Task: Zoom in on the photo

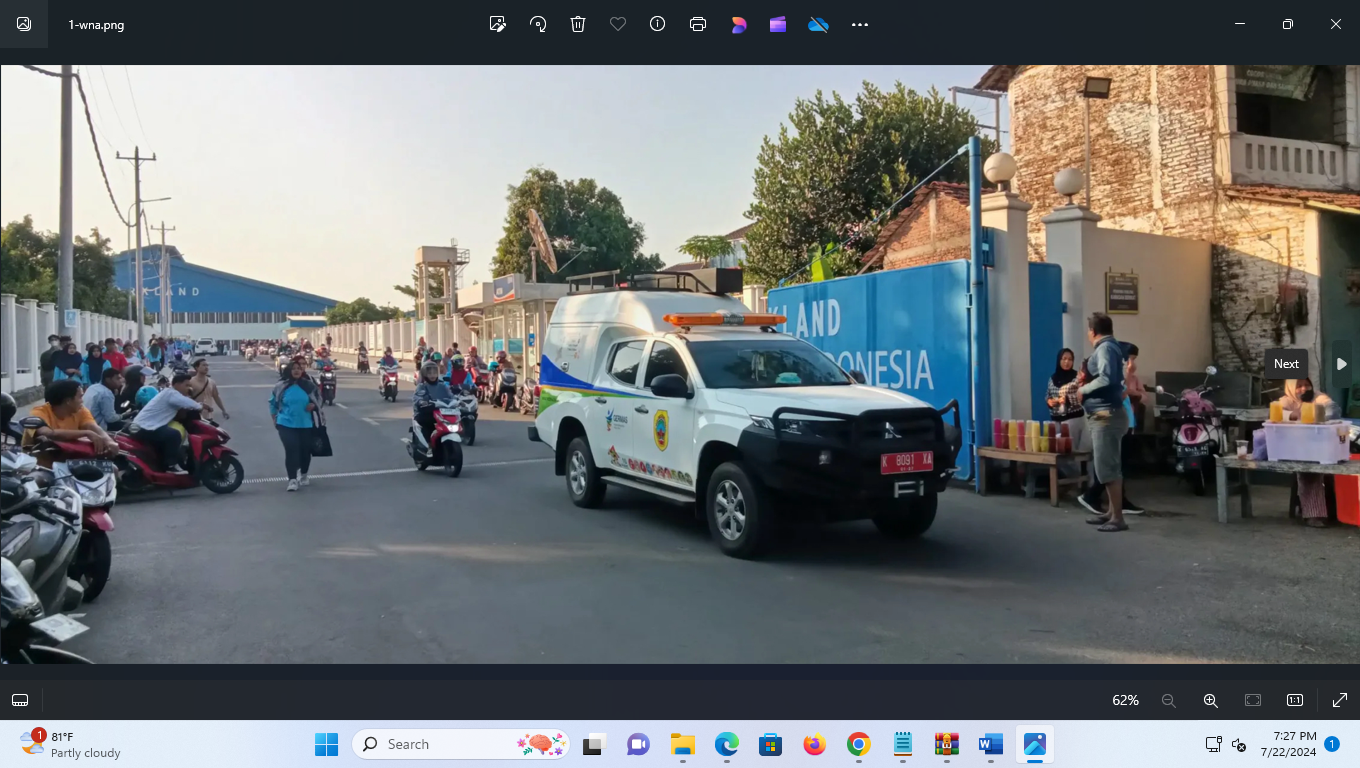Action: 1210,700
